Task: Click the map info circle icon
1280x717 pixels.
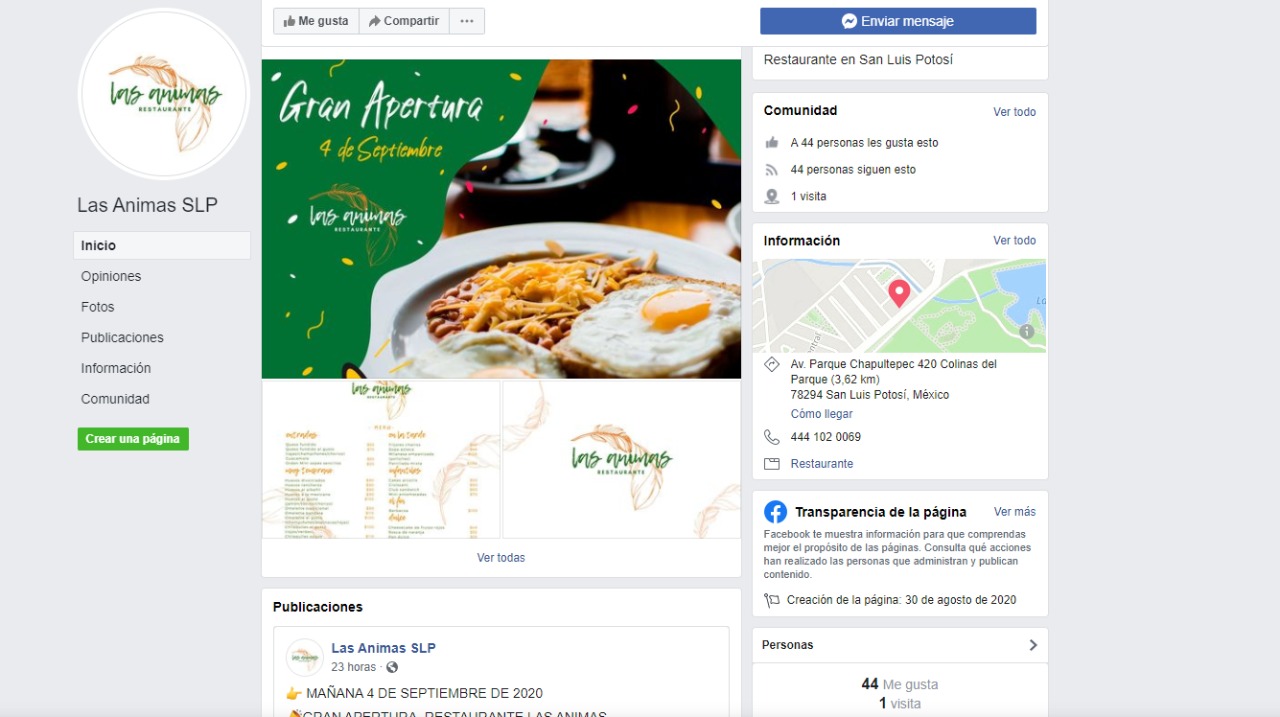Action: pos(1027,331)
